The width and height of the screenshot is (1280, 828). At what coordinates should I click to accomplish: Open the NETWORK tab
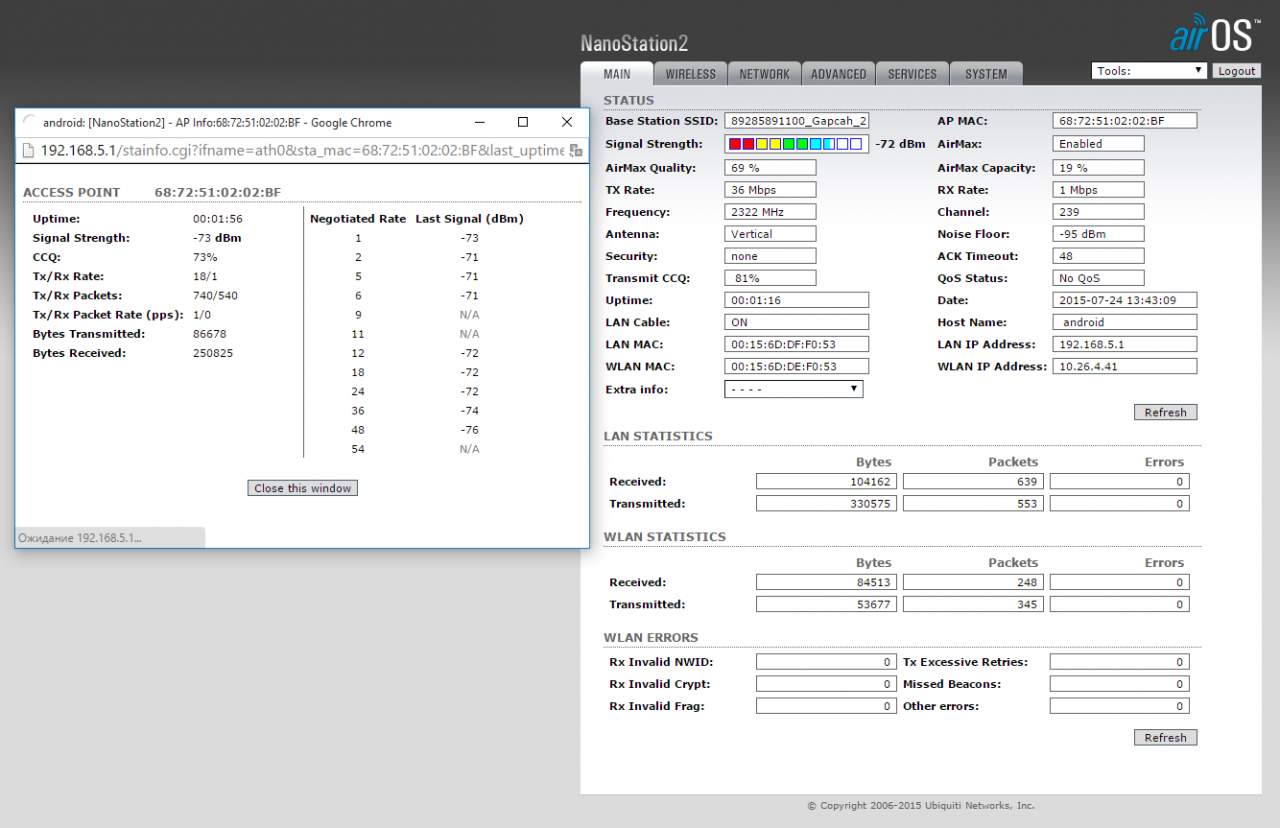click(764, 74)
